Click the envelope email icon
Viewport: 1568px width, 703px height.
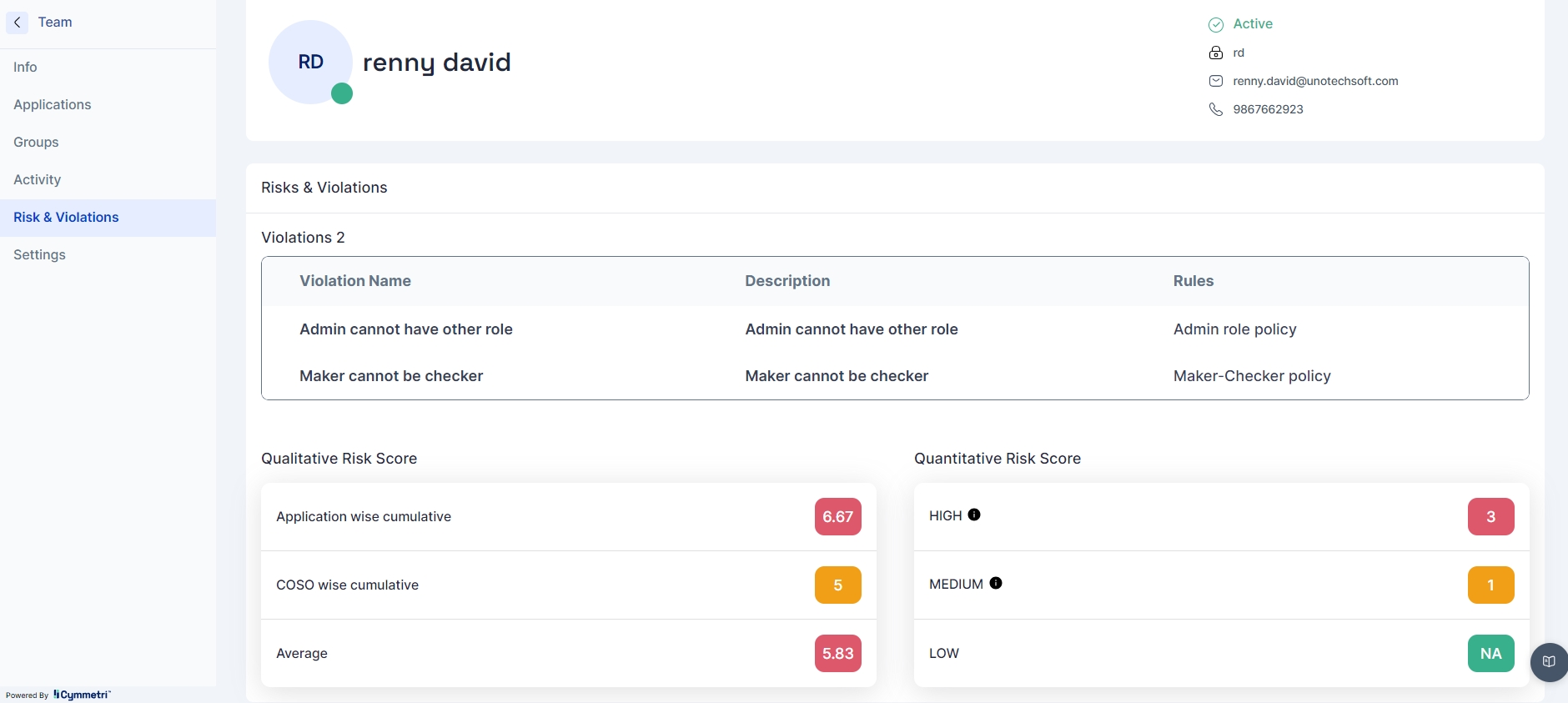point(1216,81)
